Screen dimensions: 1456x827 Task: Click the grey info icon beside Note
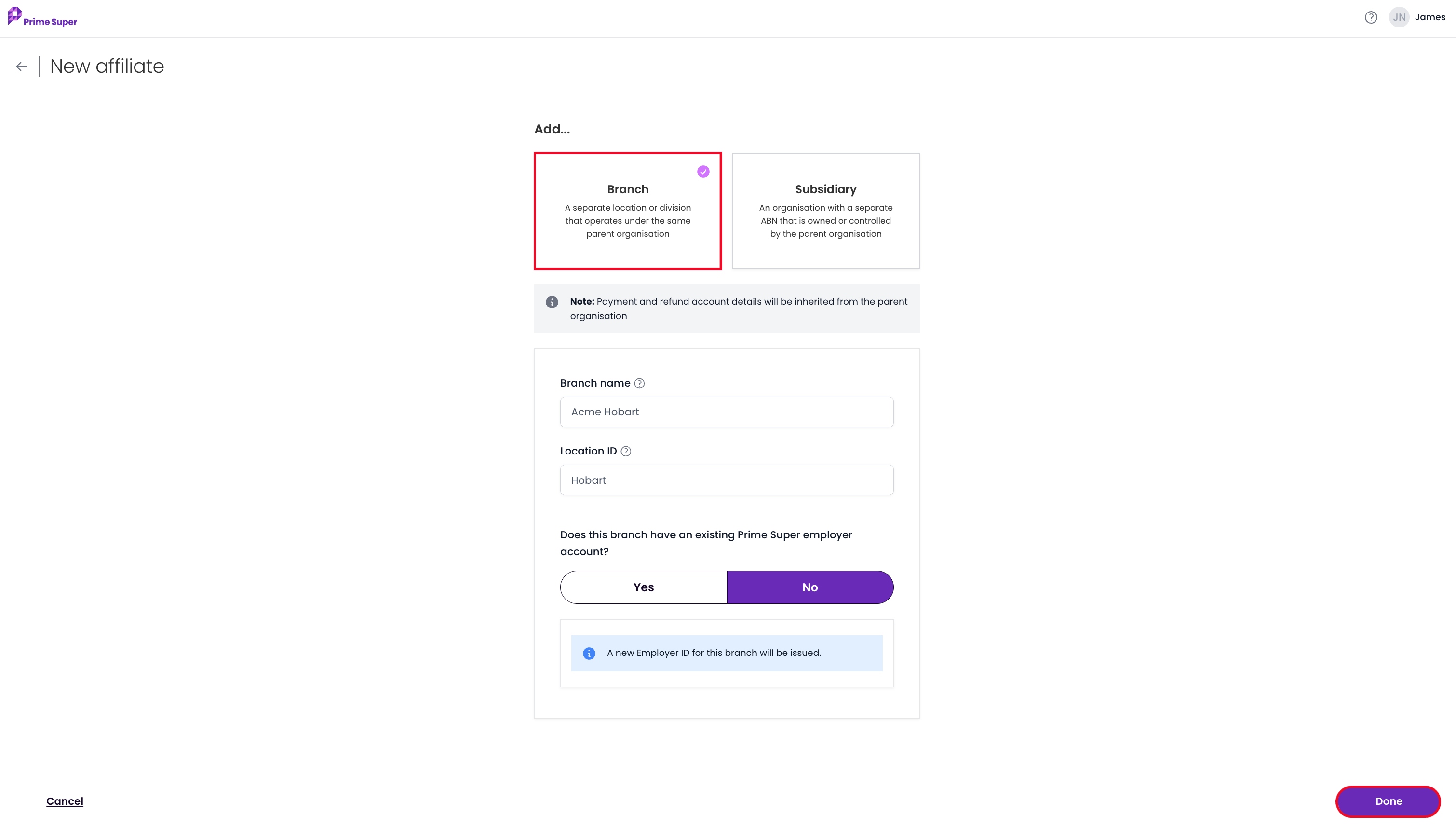(x=552, y=302)
